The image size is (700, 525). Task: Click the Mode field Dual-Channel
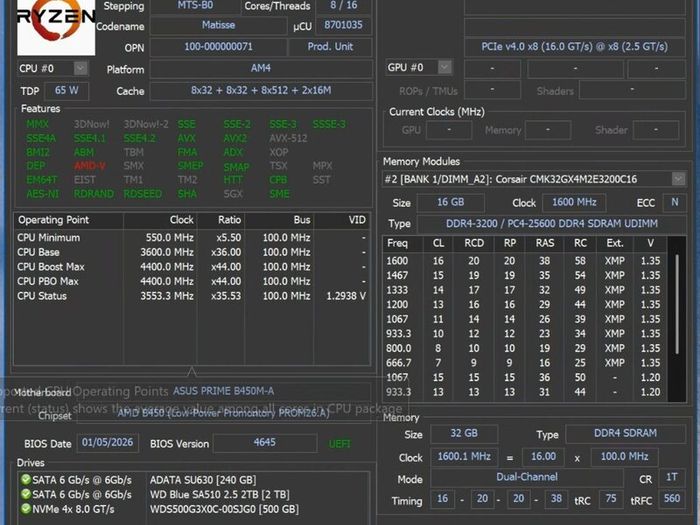tap(527, 477)
